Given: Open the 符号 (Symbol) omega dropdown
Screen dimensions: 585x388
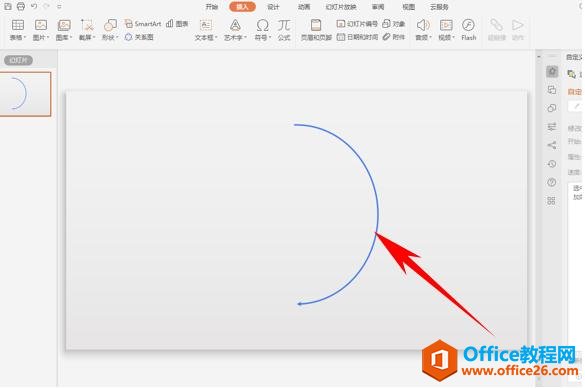Looking at the screenshot, I should (263, 30).
